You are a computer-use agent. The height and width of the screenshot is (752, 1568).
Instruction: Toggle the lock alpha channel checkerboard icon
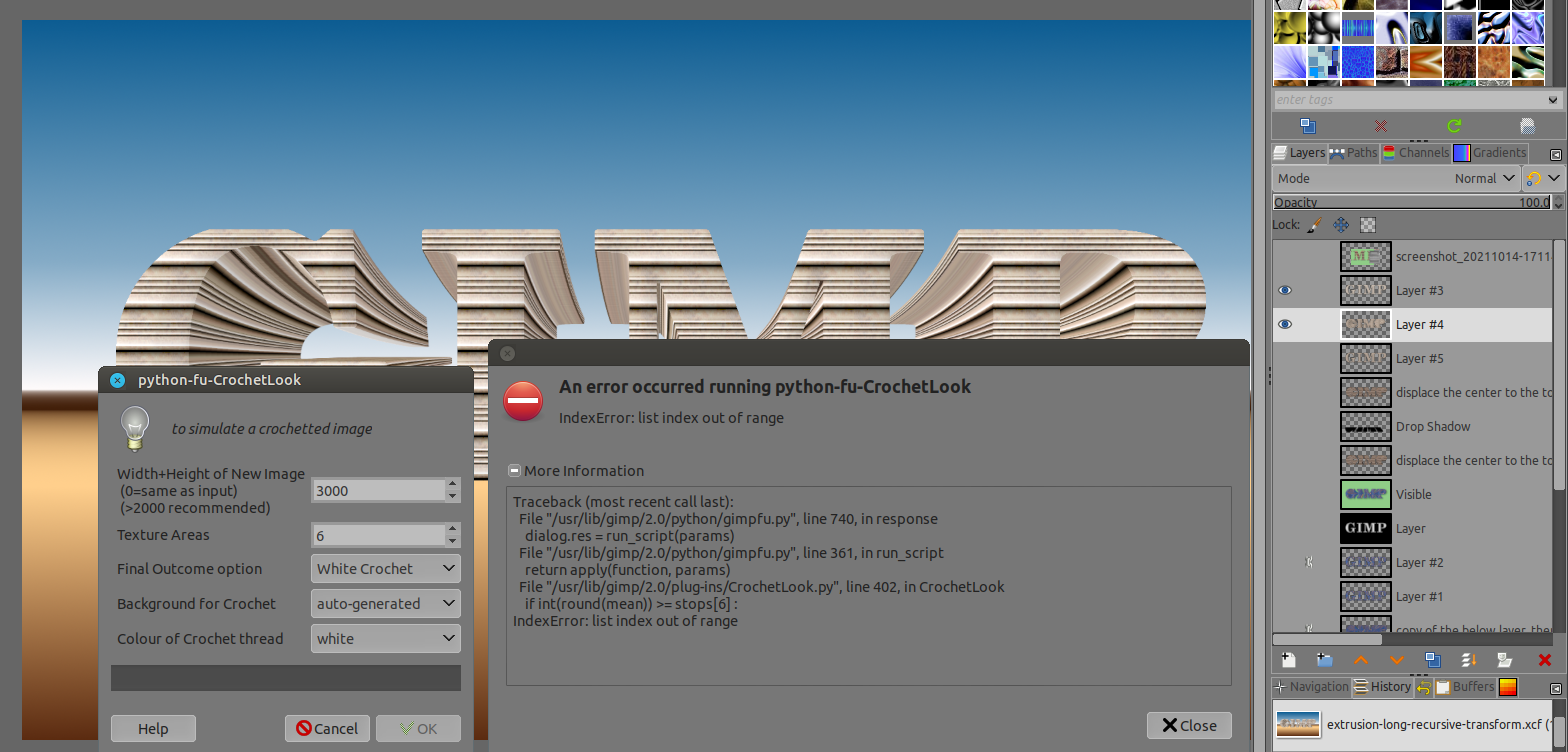tap(1369, 225)
